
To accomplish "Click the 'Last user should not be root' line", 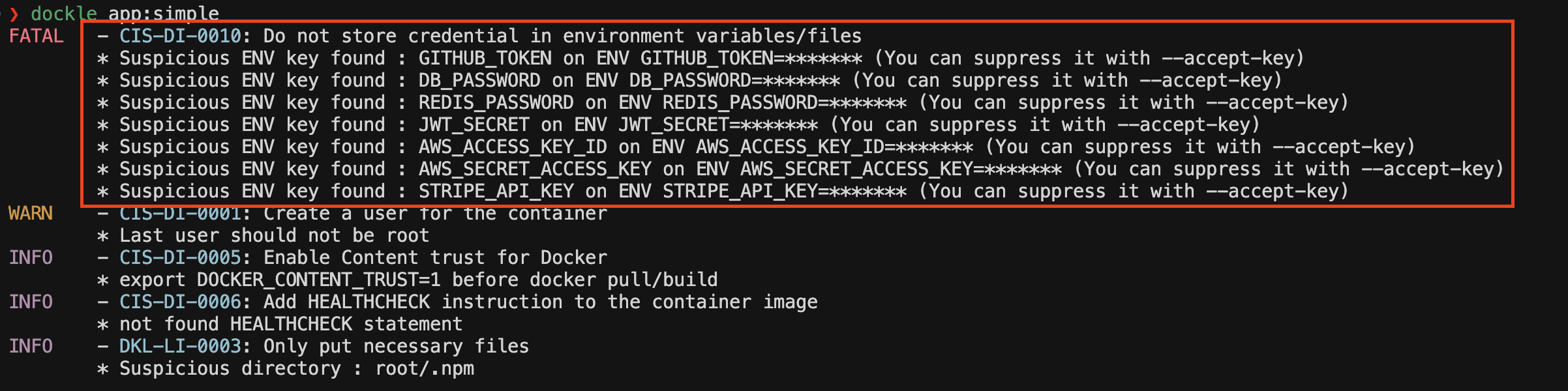I will tap(274, 236).
